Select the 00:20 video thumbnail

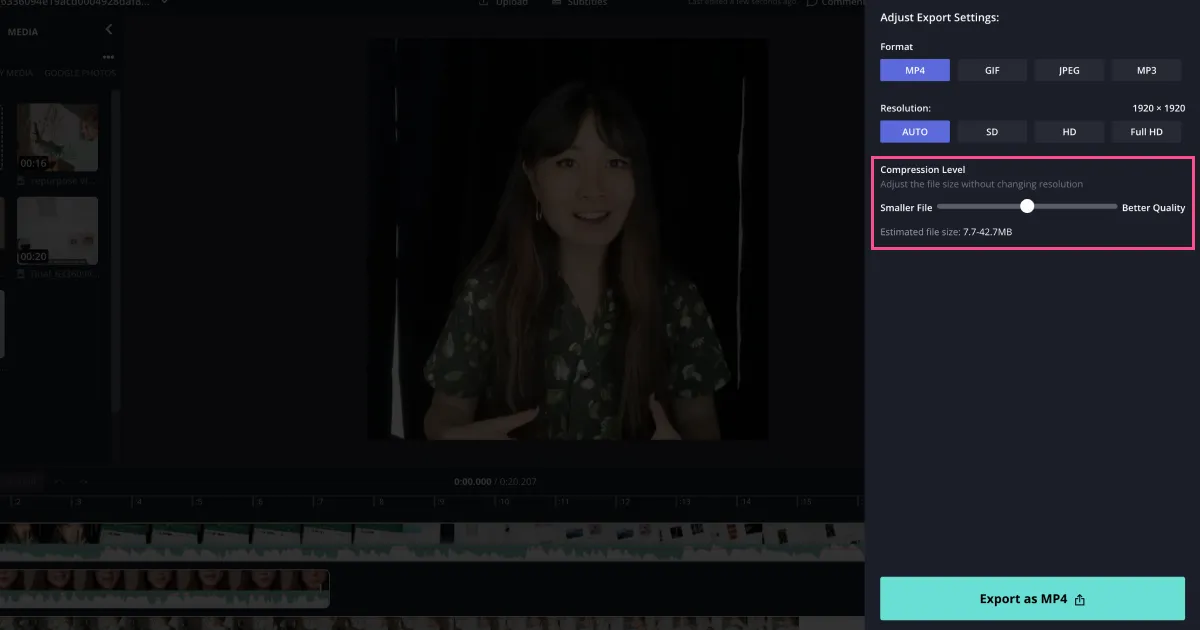tap(57, 230)
